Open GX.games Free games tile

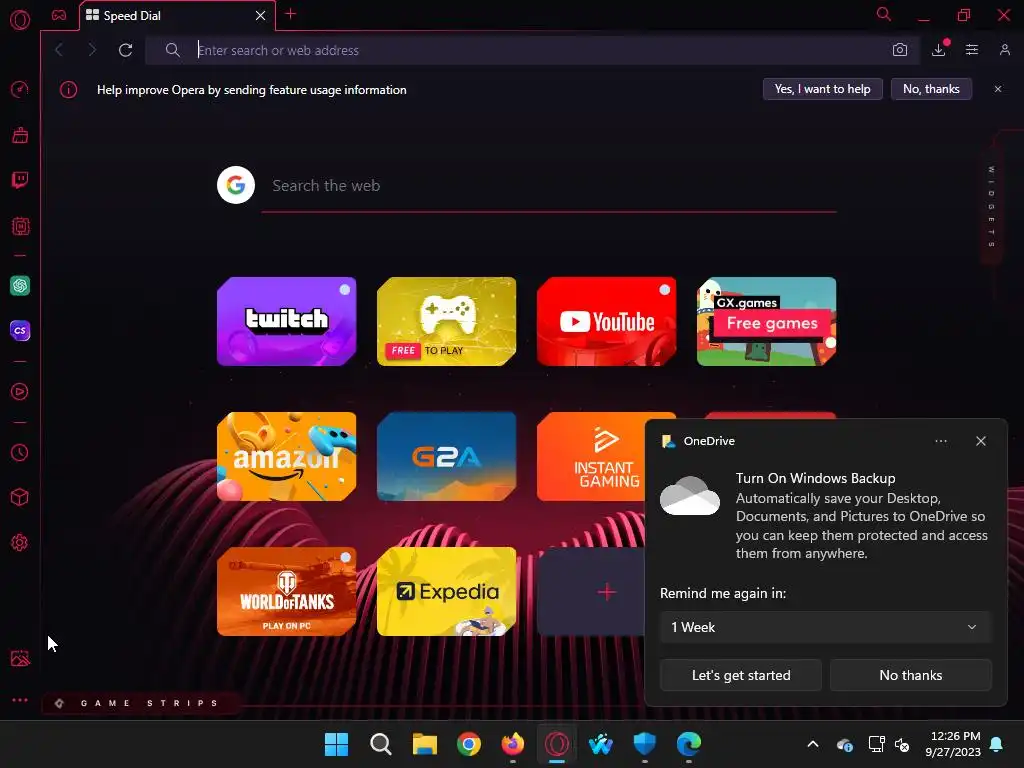pyautogui.click(x=767, y=321)
